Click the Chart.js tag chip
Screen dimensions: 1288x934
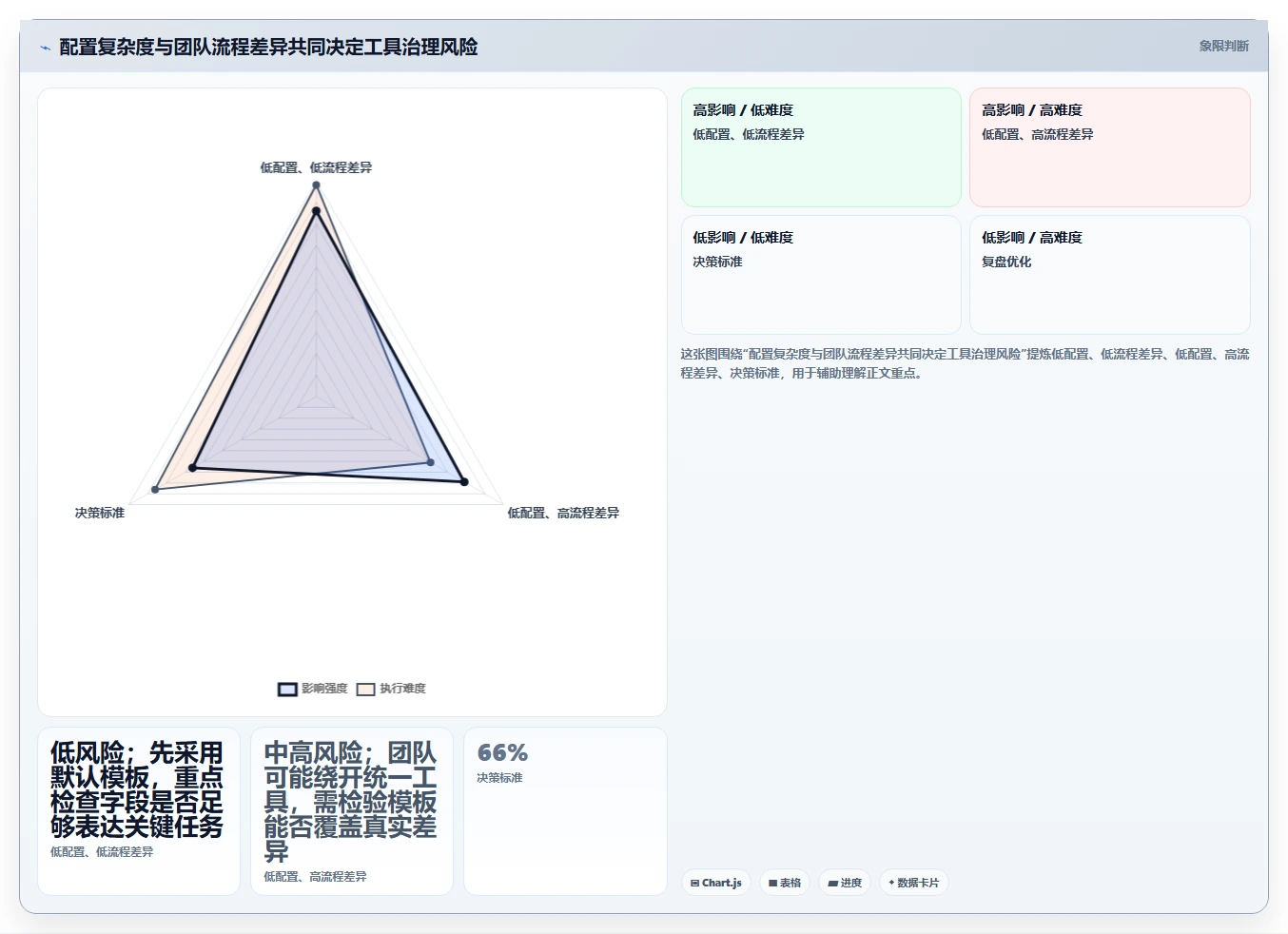[716, 883]
